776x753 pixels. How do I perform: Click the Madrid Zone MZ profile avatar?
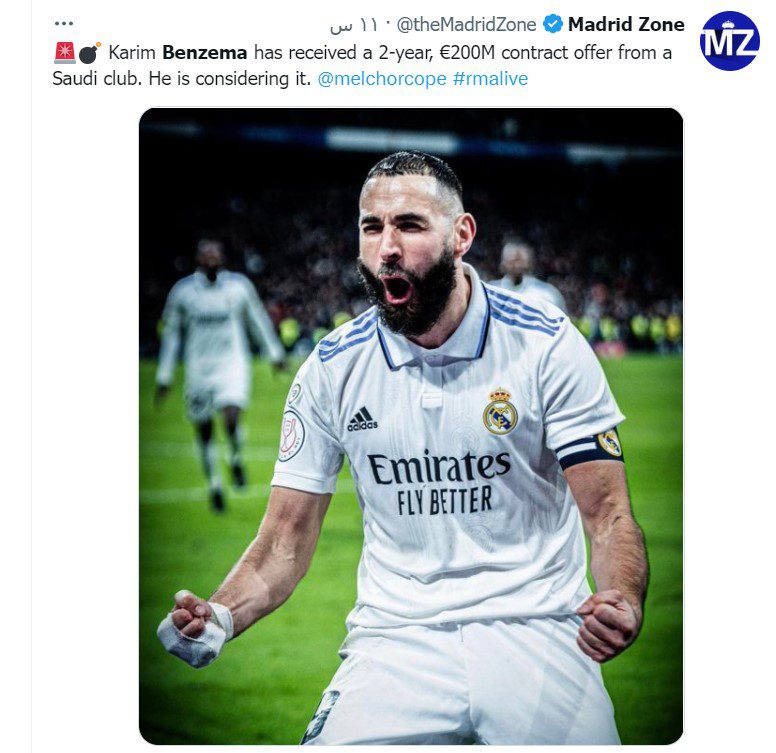[730, 41]
